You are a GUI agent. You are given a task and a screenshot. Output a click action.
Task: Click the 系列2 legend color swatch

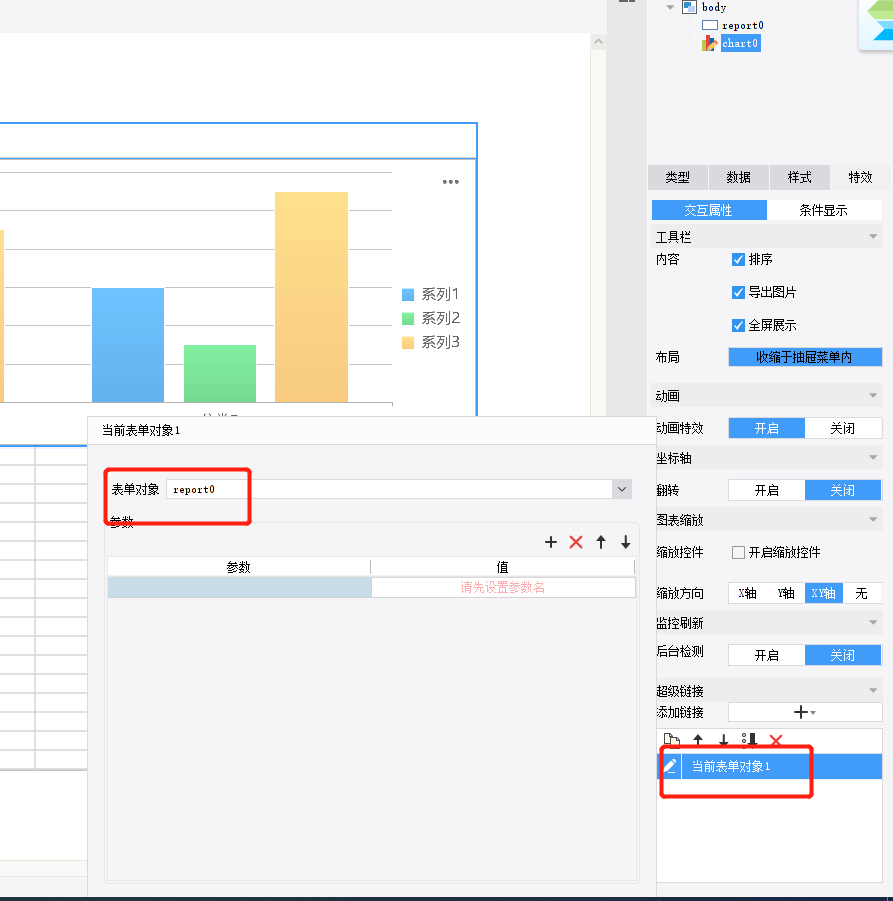coord(408,319)
